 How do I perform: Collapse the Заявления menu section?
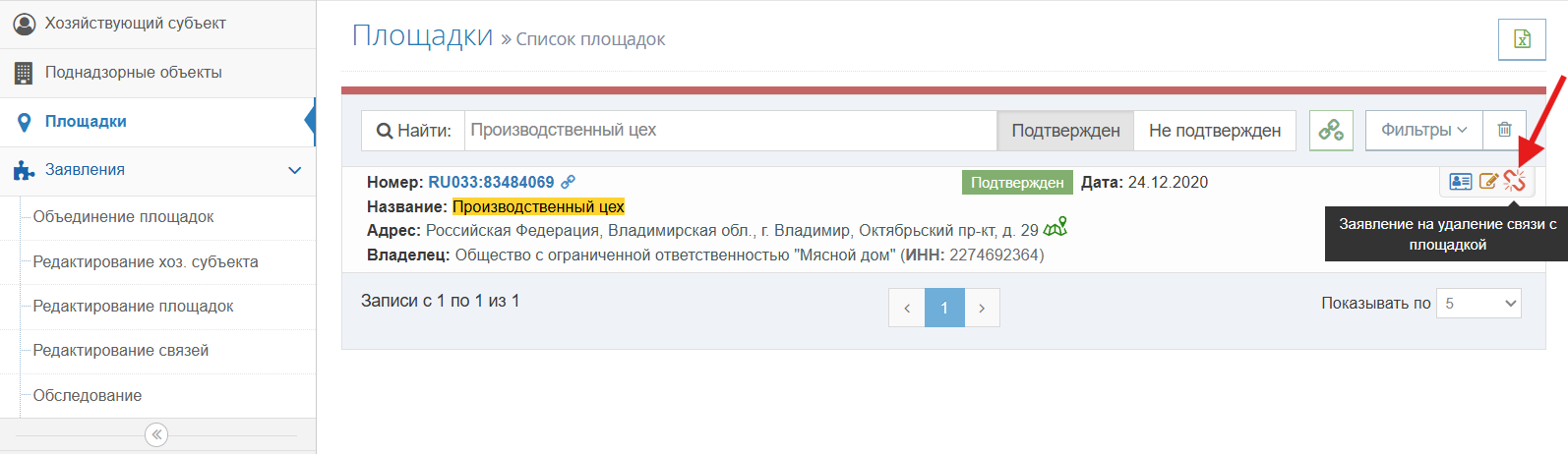(294, 170)
